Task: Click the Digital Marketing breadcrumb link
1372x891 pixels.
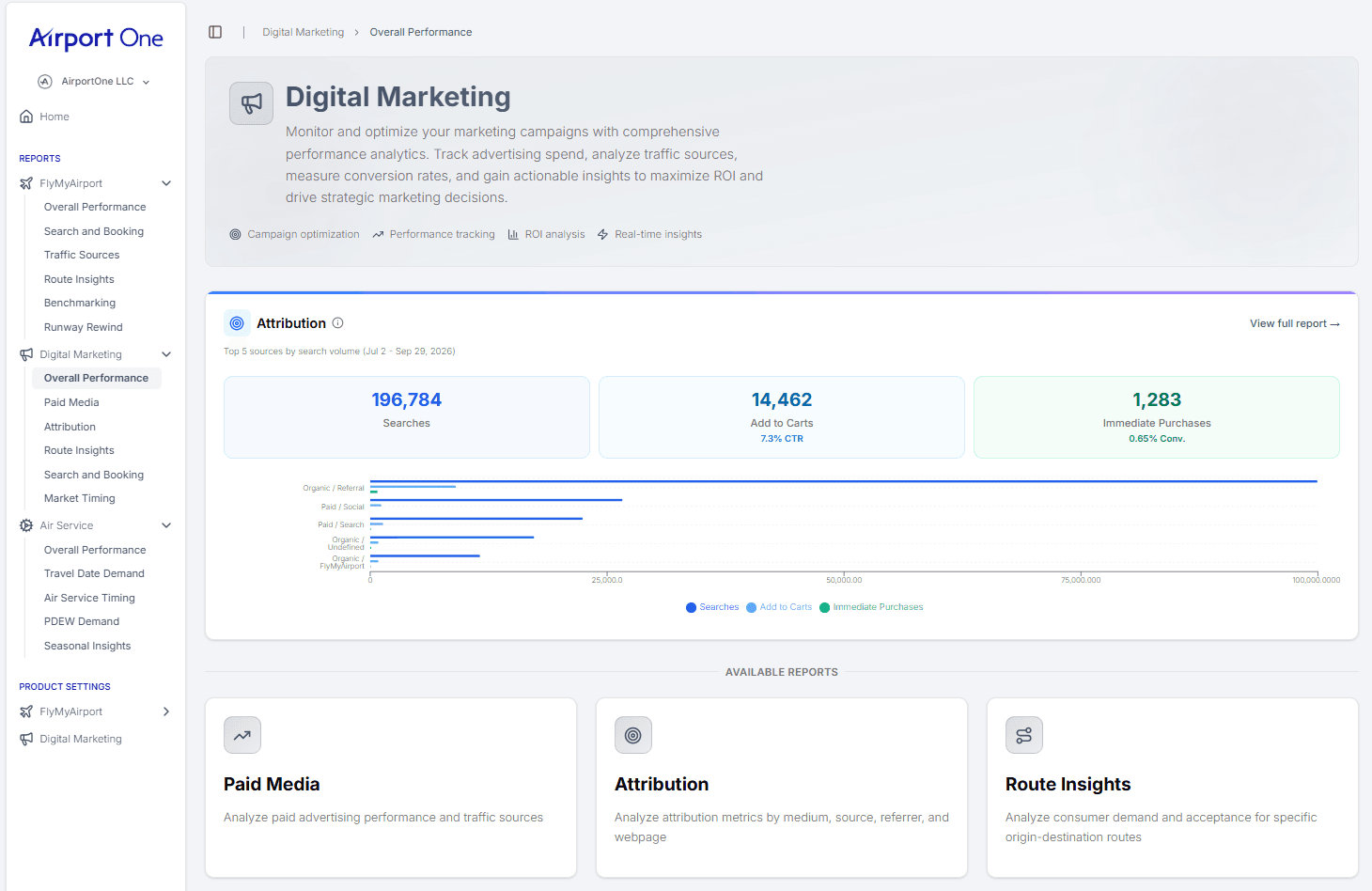Action: [x=304, y=32]
